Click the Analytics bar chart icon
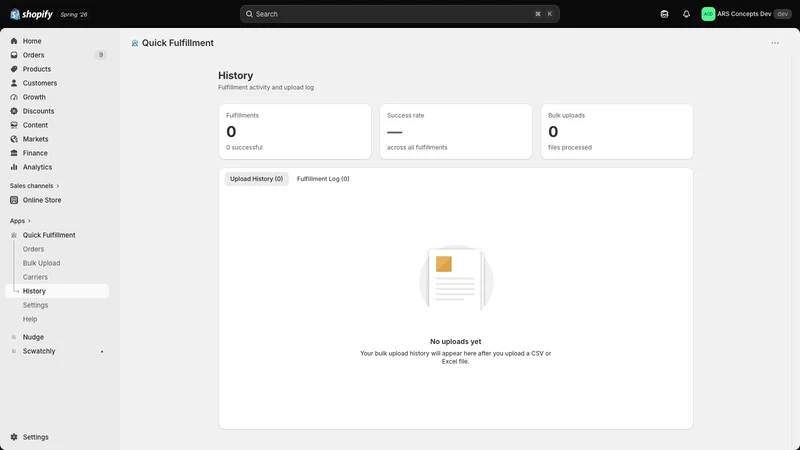Image resolution: width=800 pixels, height=450 pixels. pos(14,167)
